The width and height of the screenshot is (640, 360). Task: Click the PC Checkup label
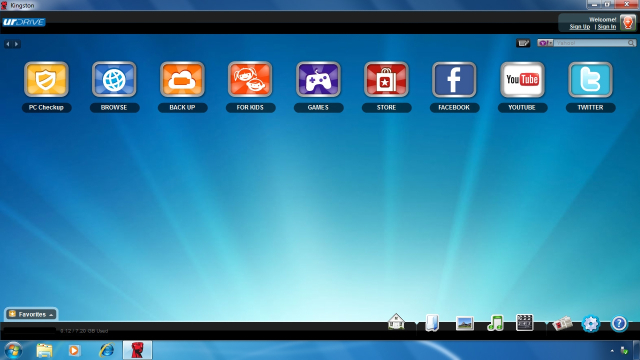point(46,107)
